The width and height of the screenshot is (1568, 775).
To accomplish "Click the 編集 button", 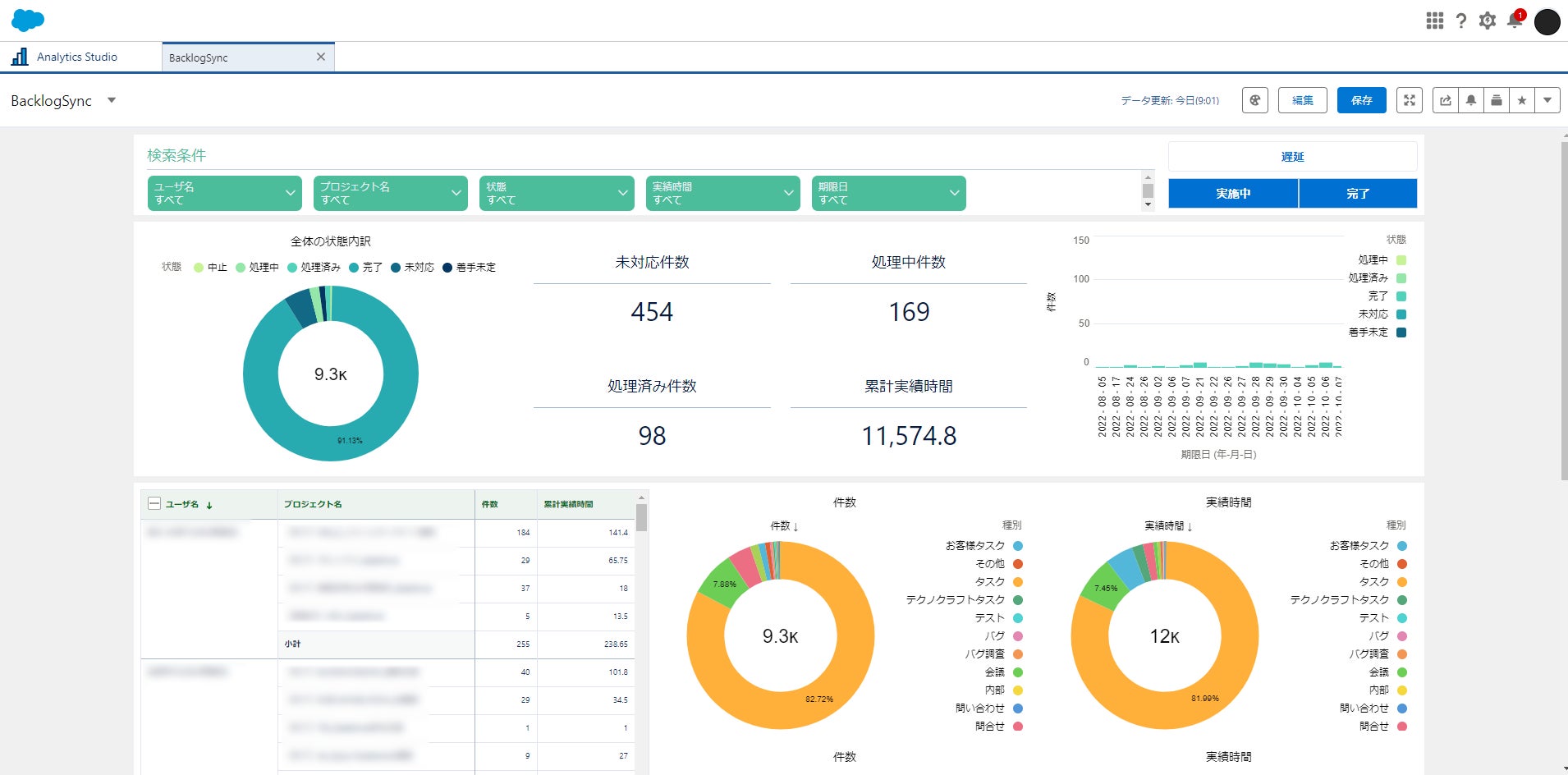I will 1302,100.
